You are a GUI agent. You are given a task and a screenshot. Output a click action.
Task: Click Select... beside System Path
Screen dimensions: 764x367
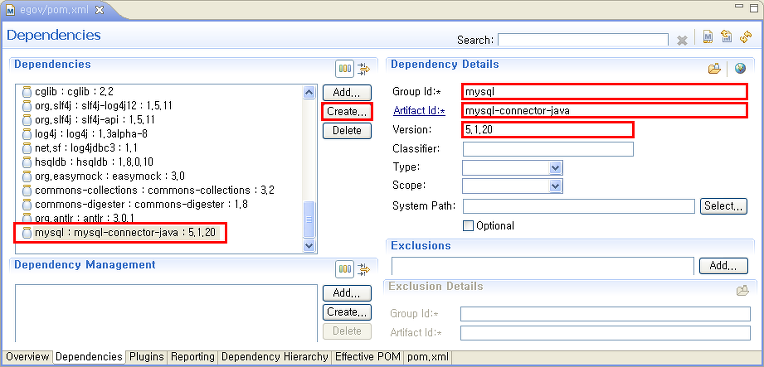724,206
